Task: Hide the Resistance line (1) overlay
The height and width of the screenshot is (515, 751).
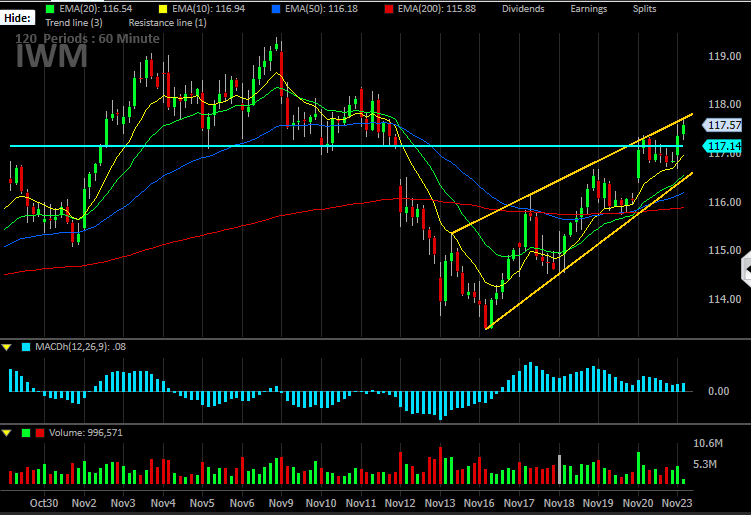Action: [x=167, y=23]
